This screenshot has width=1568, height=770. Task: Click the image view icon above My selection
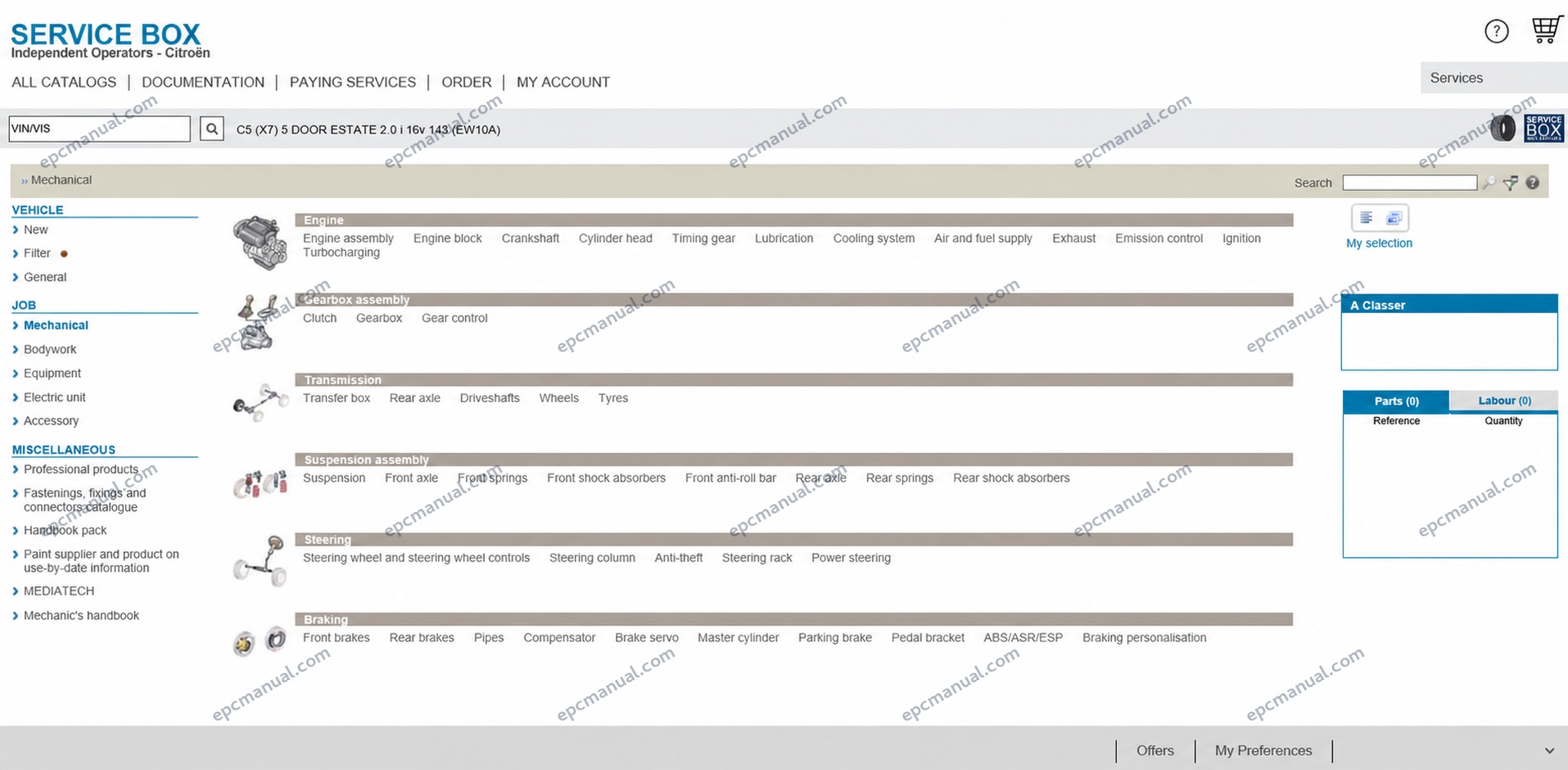tap(1394, 218)
